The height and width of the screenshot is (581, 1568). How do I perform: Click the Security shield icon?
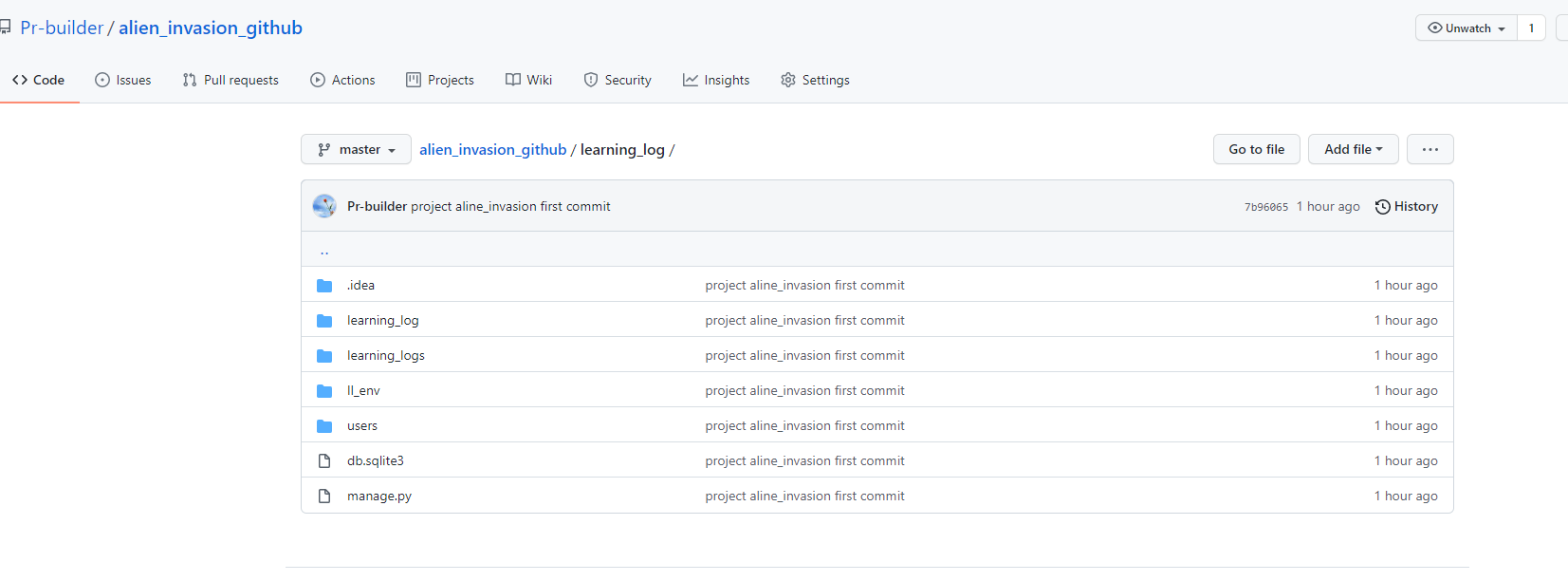(591, 80)
